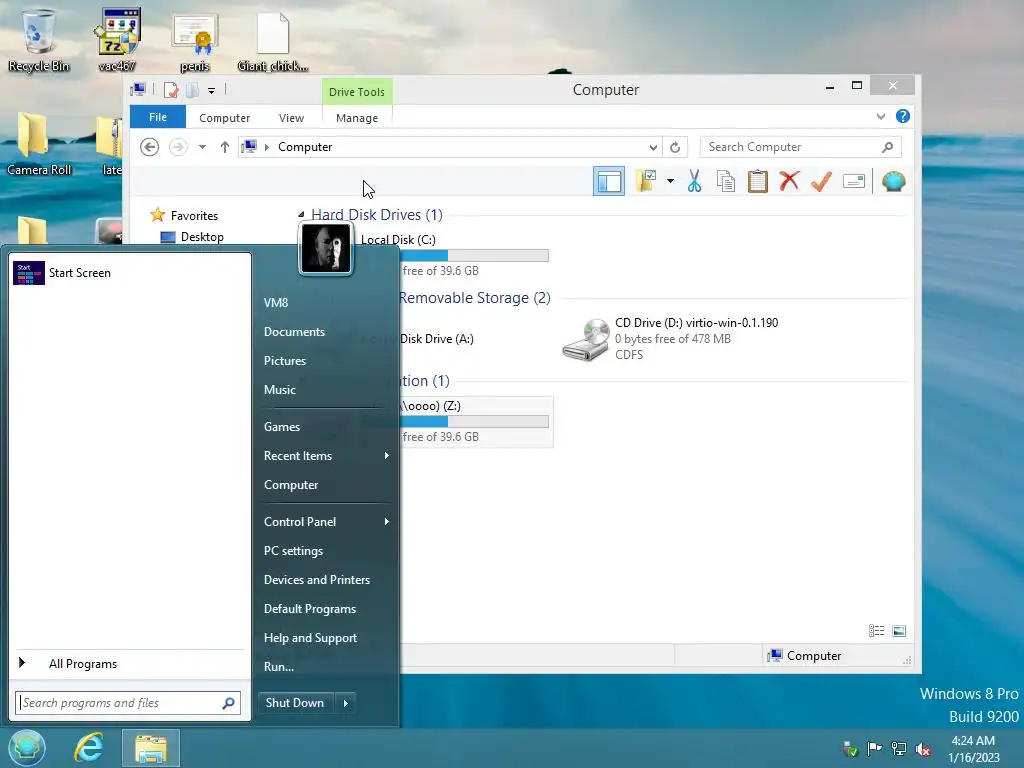The width and height of the screenshot is (1024, 768).
Task: Open Action Center flag tray icon
Action: click(874, 749)
